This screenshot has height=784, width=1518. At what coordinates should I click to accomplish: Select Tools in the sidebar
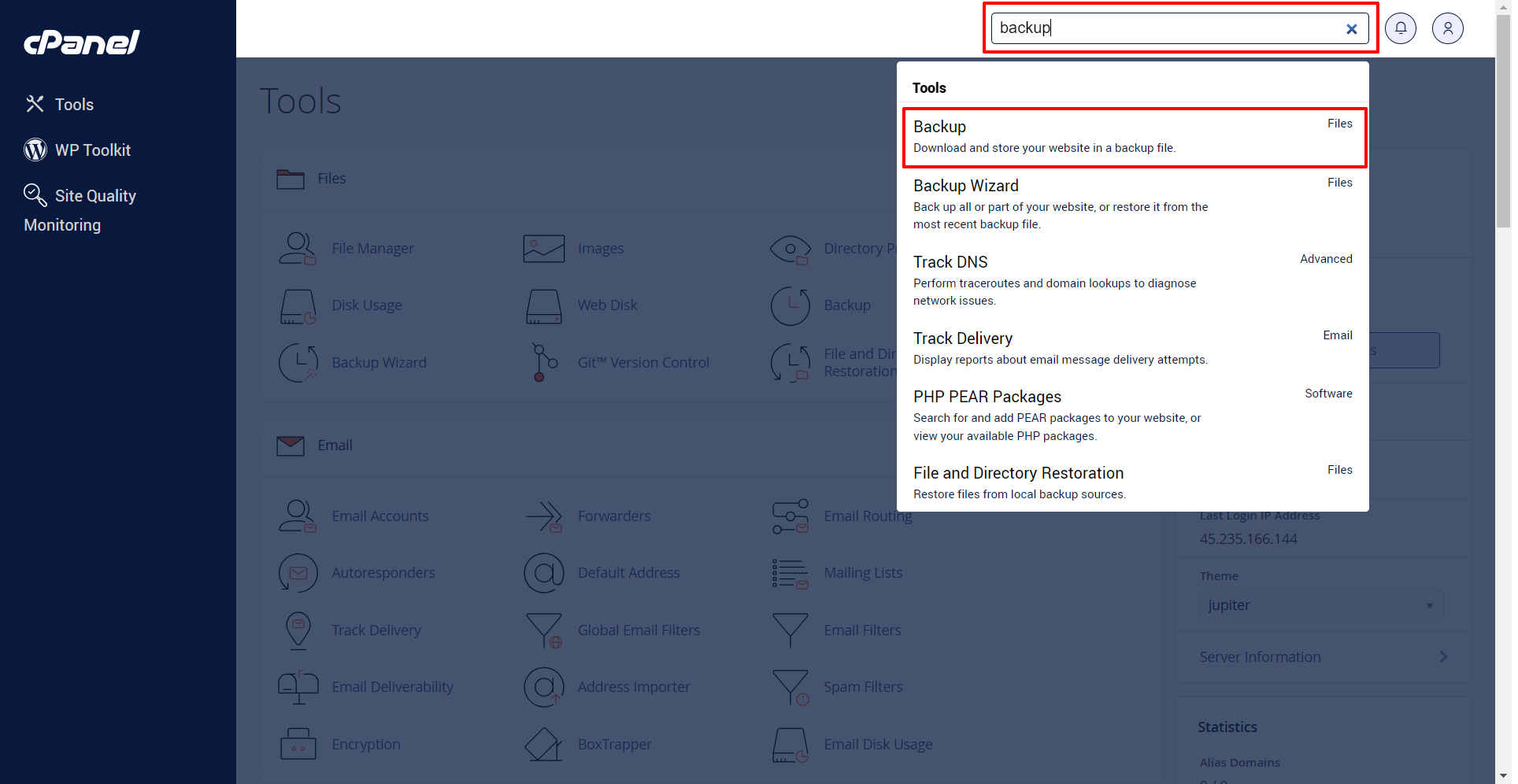73,104
